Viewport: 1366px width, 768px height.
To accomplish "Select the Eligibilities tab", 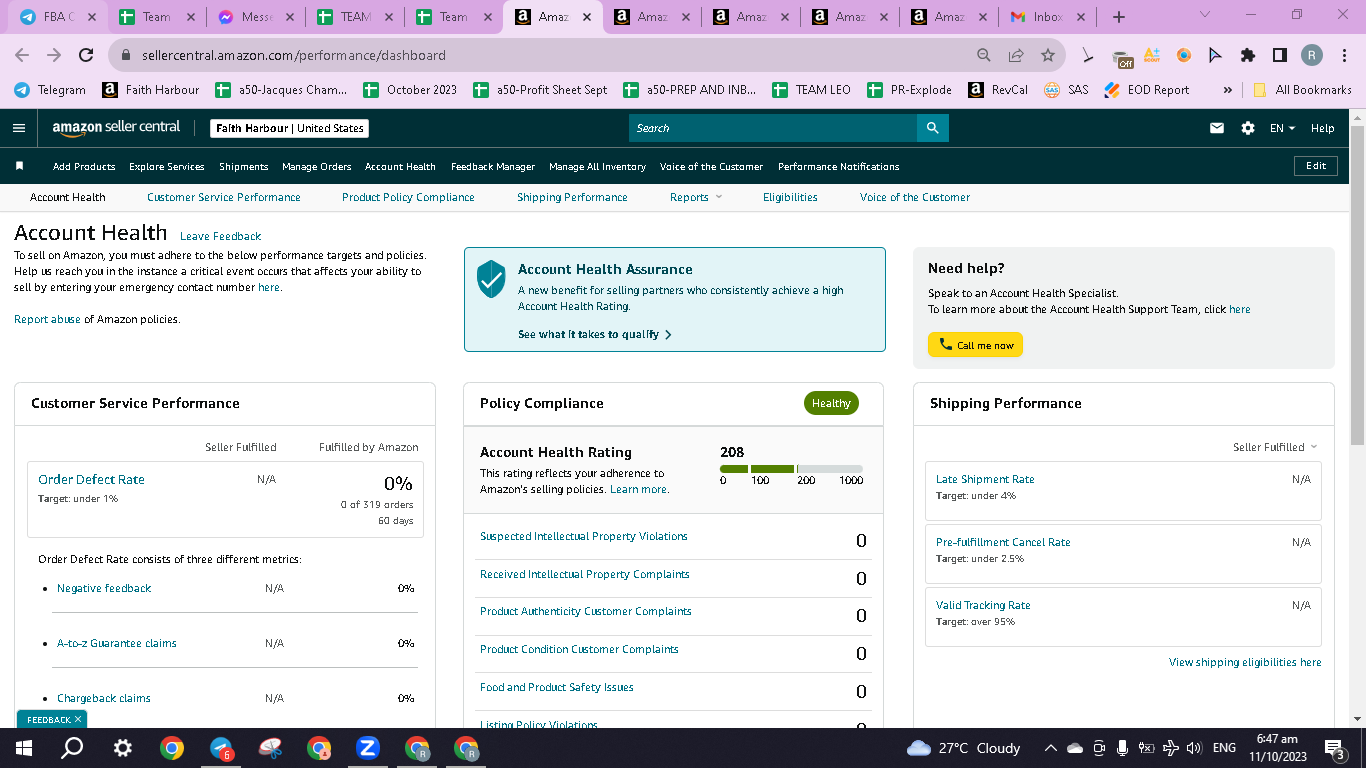I will [790, 197].
